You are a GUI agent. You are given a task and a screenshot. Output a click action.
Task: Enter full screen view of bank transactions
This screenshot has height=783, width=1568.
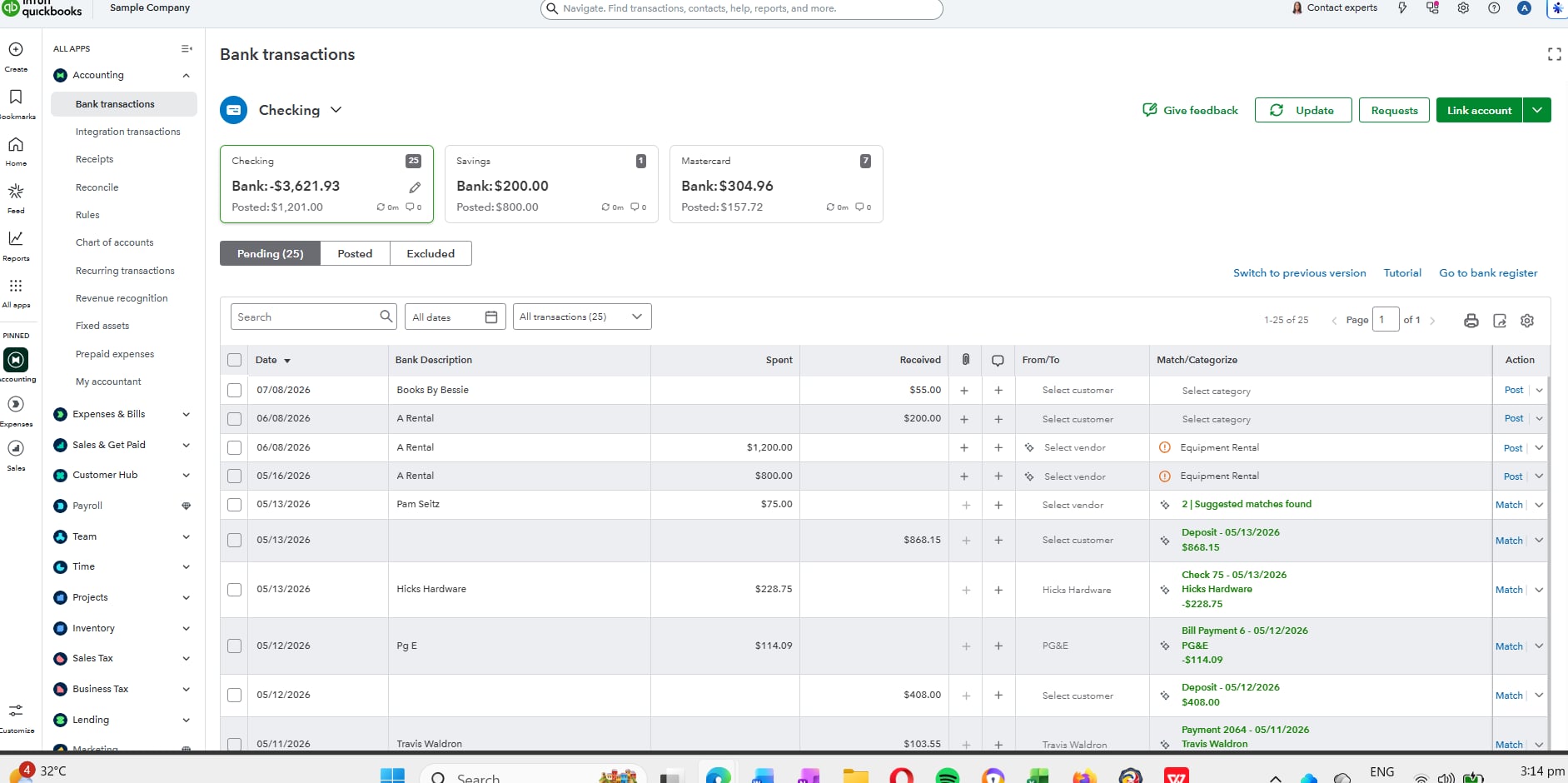[1554, 55]
